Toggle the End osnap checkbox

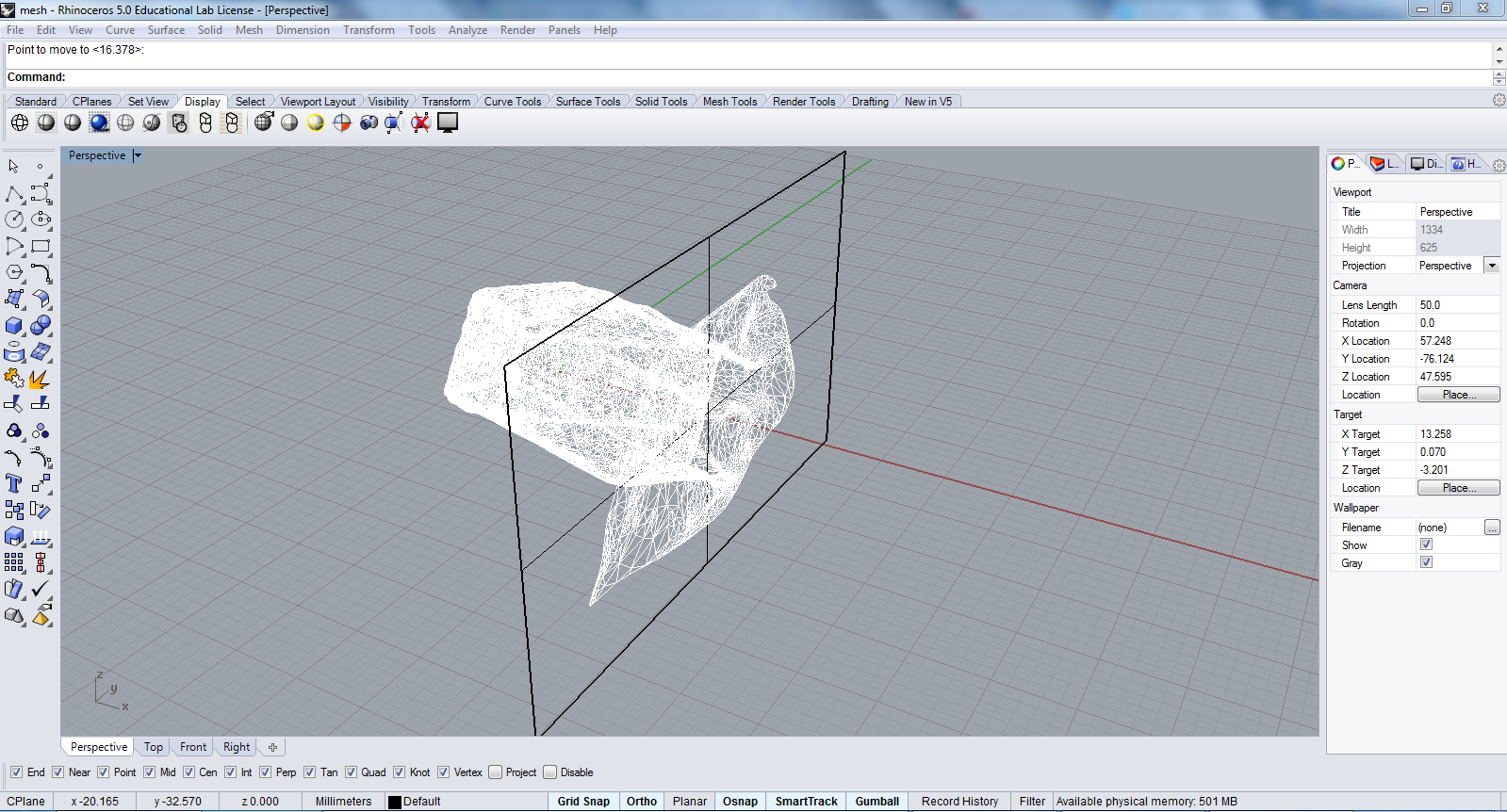[x=16, y=772]
